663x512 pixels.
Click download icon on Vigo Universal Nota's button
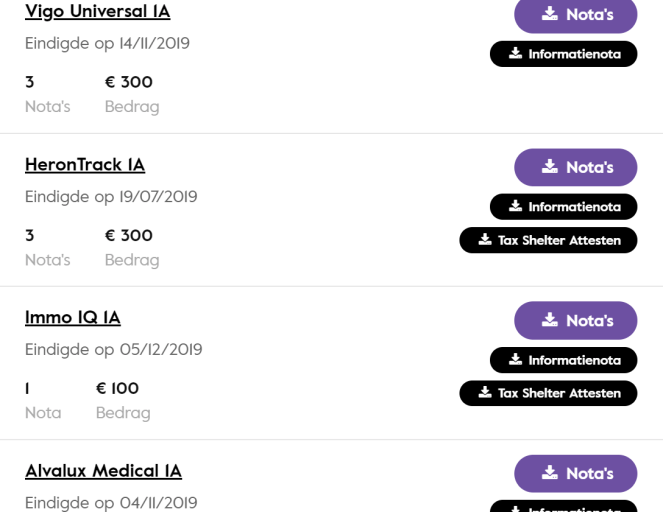[550, 14]
